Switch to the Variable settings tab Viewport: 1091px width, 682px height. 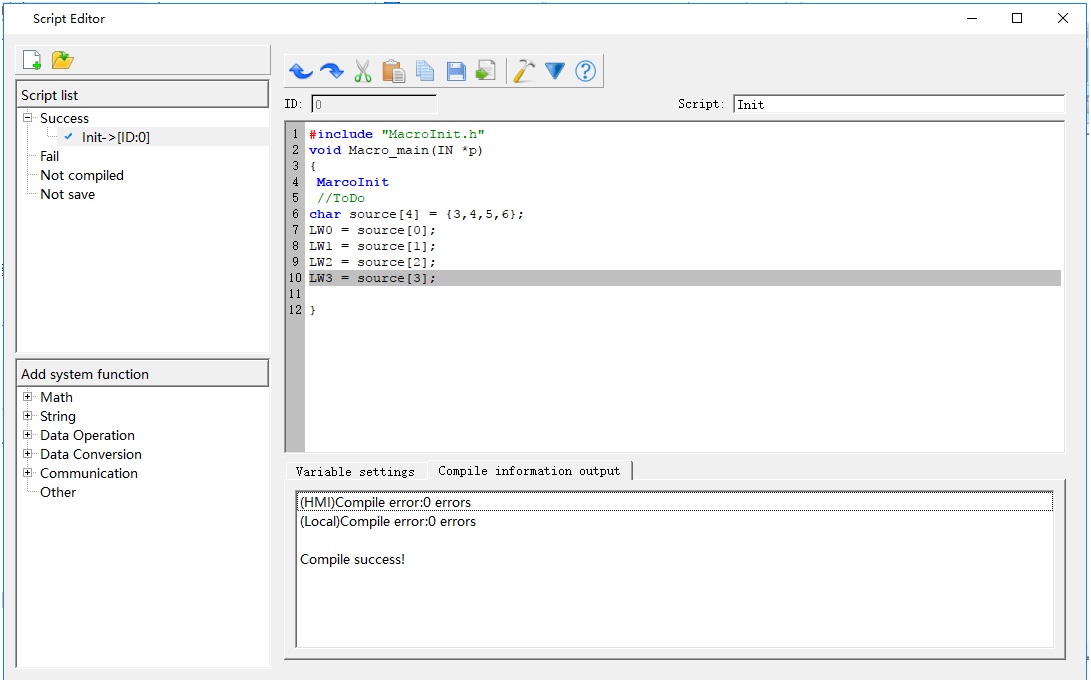point(355,471)
